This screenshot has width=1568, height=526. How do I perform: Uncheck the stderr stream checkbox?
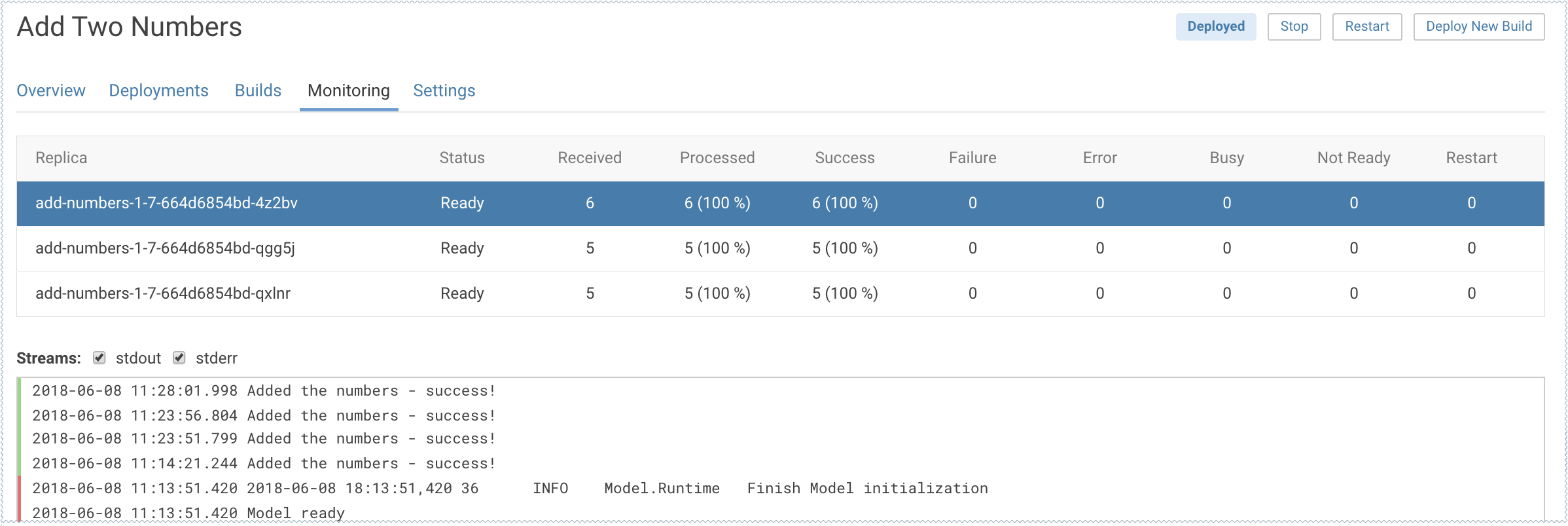pyautogui.click(x=179, y=358)
